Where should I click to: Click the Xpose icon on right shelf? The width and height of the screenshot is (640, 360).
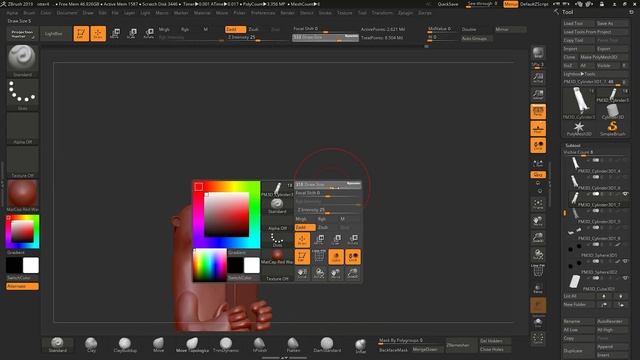tap(538, 338)
